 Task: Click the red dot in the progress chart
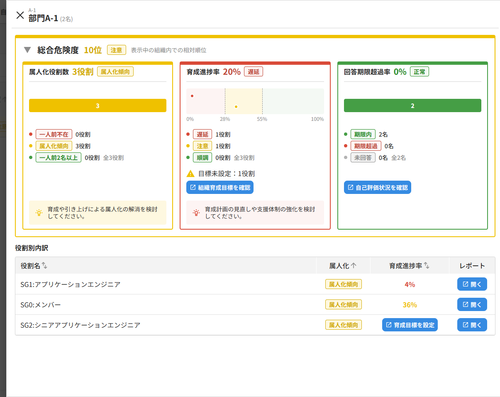(x=192, y=96)
